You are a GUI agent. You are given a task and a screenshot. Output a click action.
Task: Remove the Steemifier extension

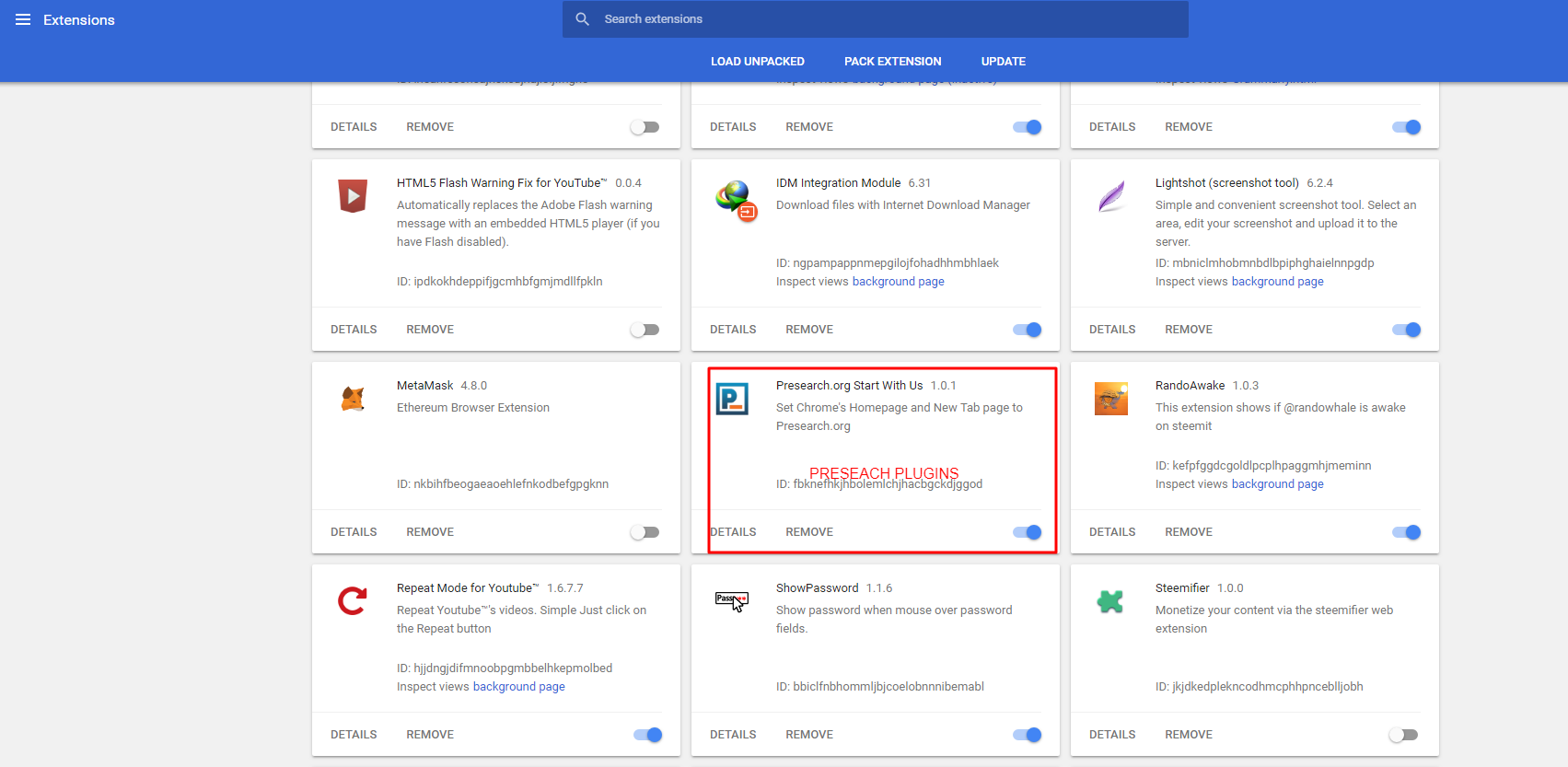pos(1189,735)
